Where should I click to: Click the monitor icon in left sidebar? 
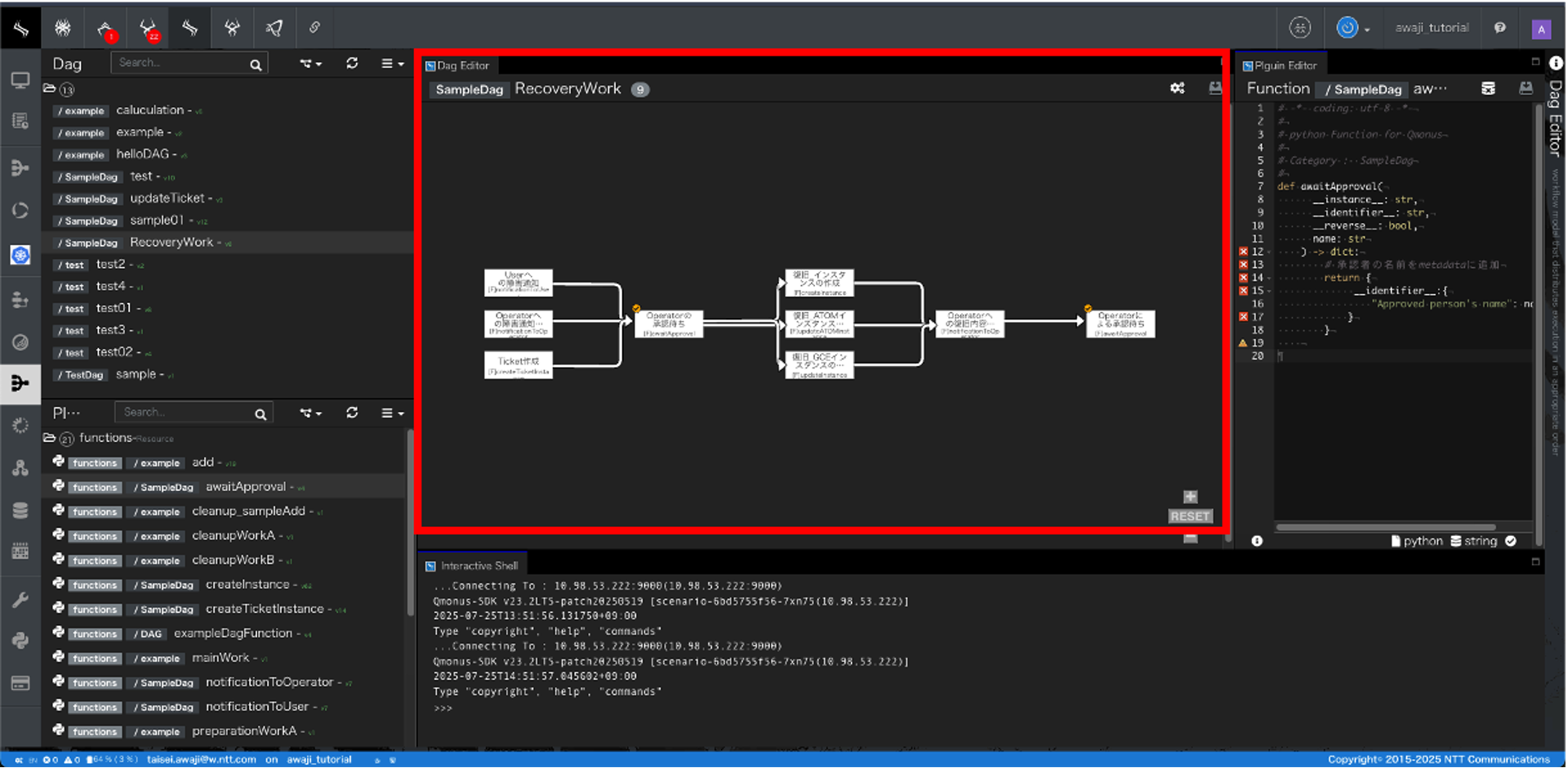click(x=20, y=80)
